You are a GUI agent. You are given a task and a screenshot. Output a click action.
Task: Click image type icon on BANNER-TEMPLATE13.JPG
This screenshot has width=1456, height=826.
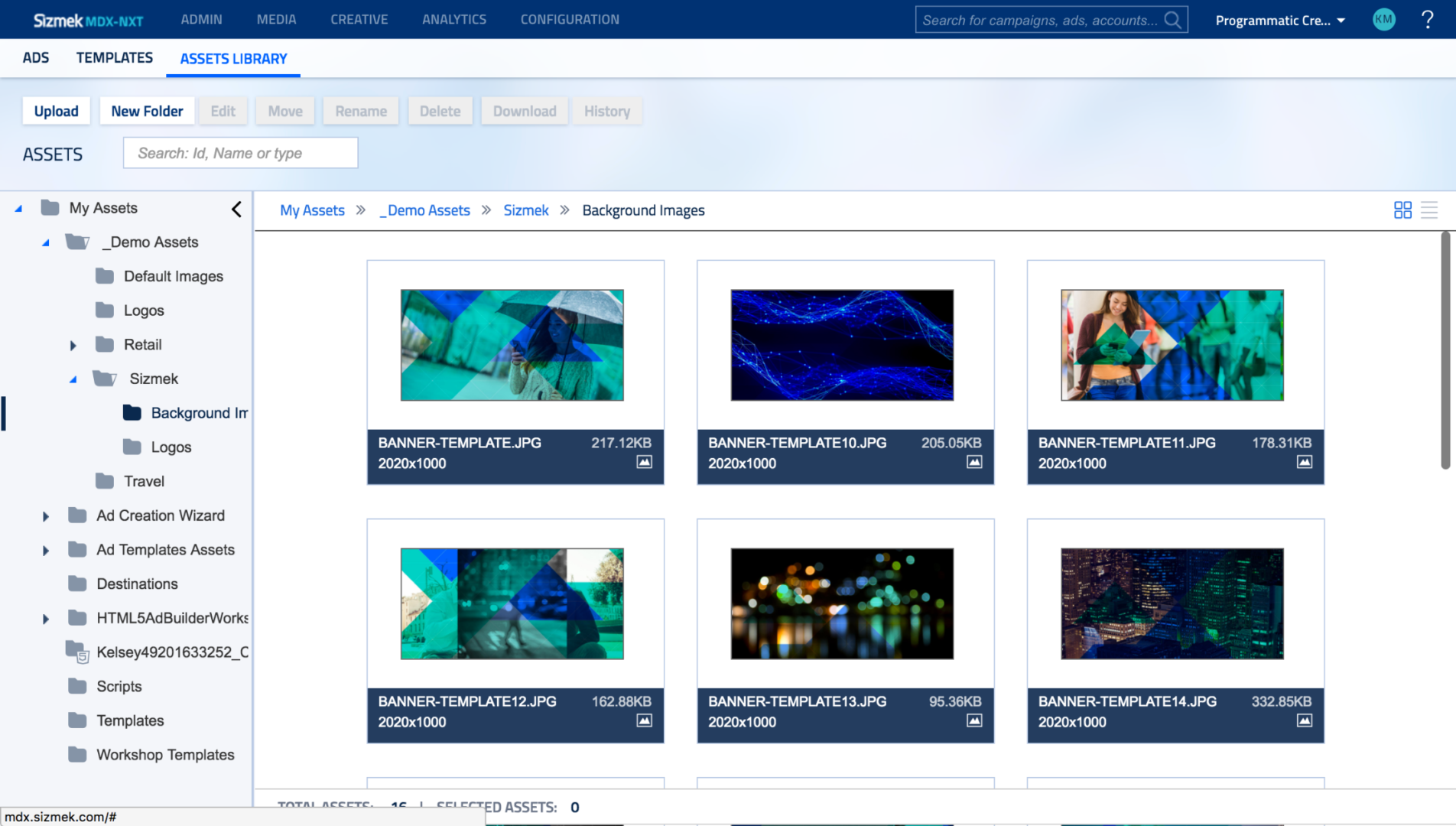click(x=974, y=720)
